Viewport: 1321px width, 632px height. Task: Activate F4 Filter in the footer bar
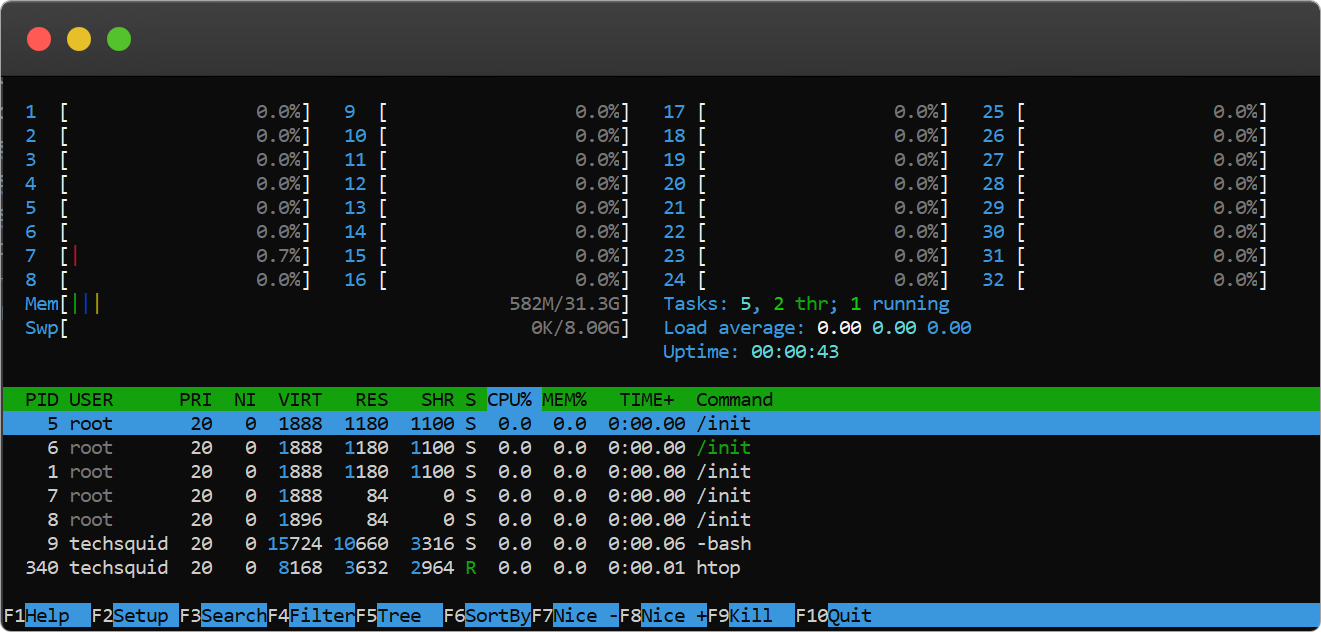coord(311,616)
